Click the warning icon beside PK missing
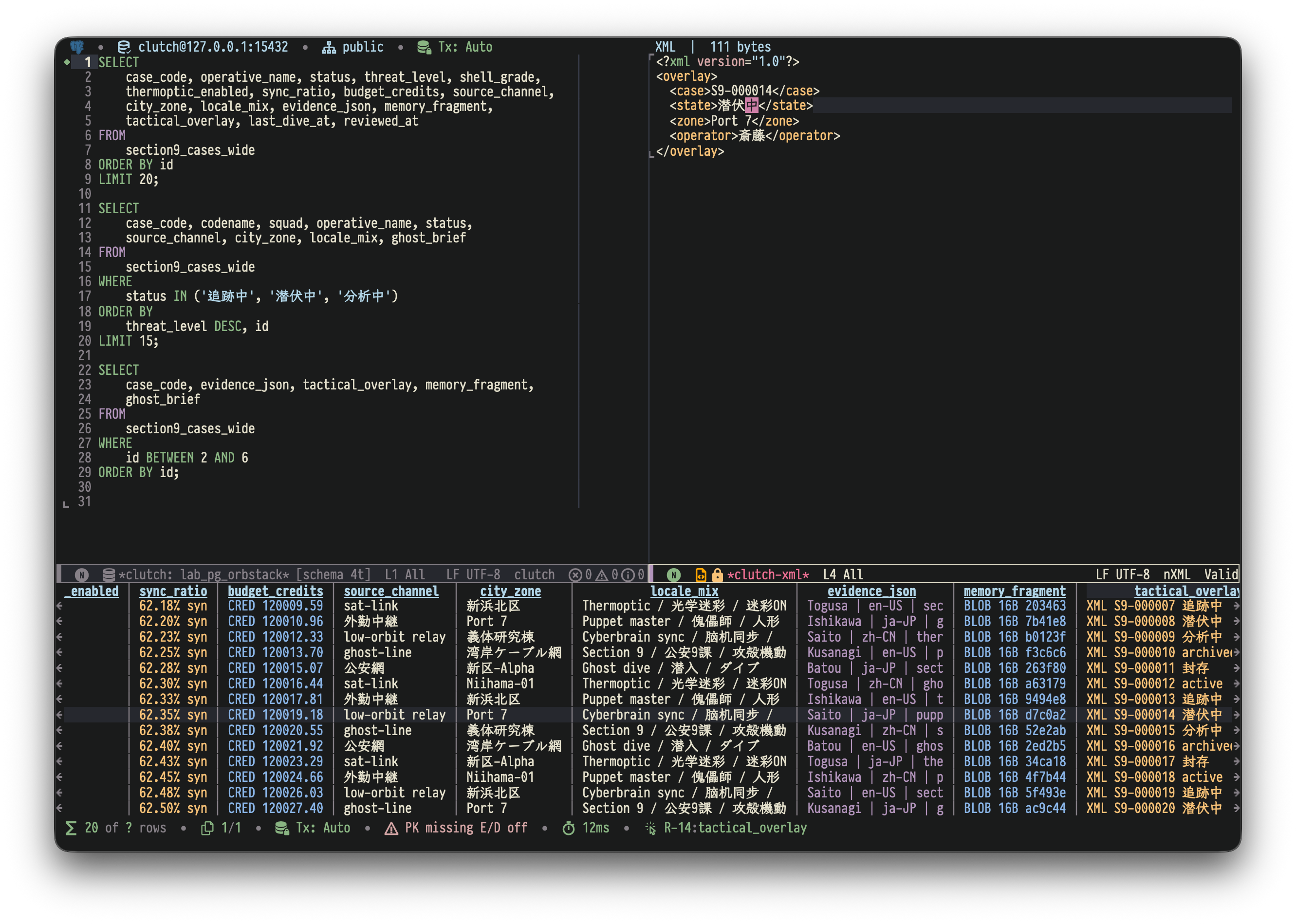Screen dimensions: 1296x924 (391, 829)
